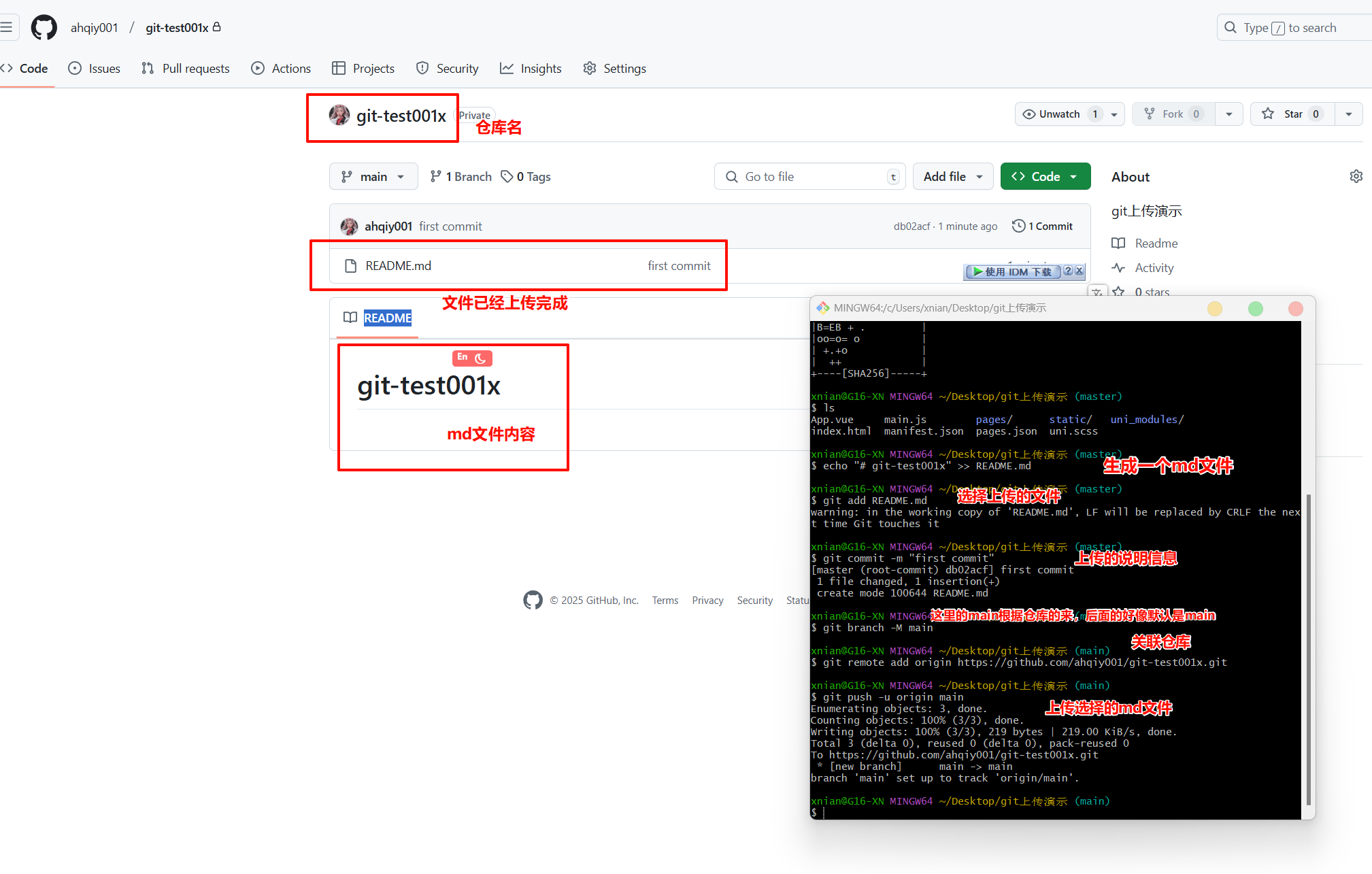Toggle dark mode with the moon icon
The image size is (1372, 874).
coord(481,358)
